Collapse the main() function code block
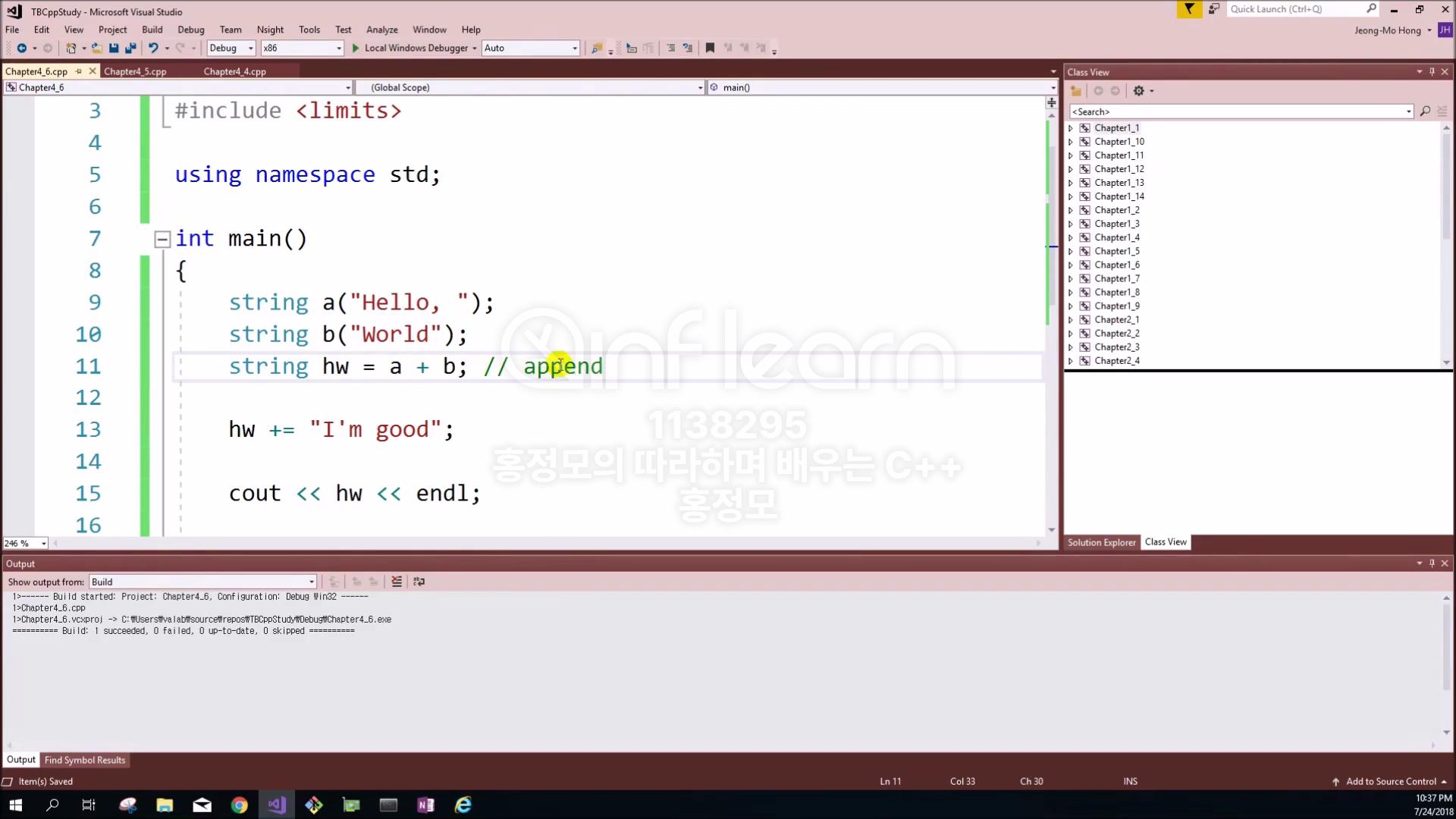Image resolution: width=1456 pixels, height=819 pixels. [x=162, y=240]
